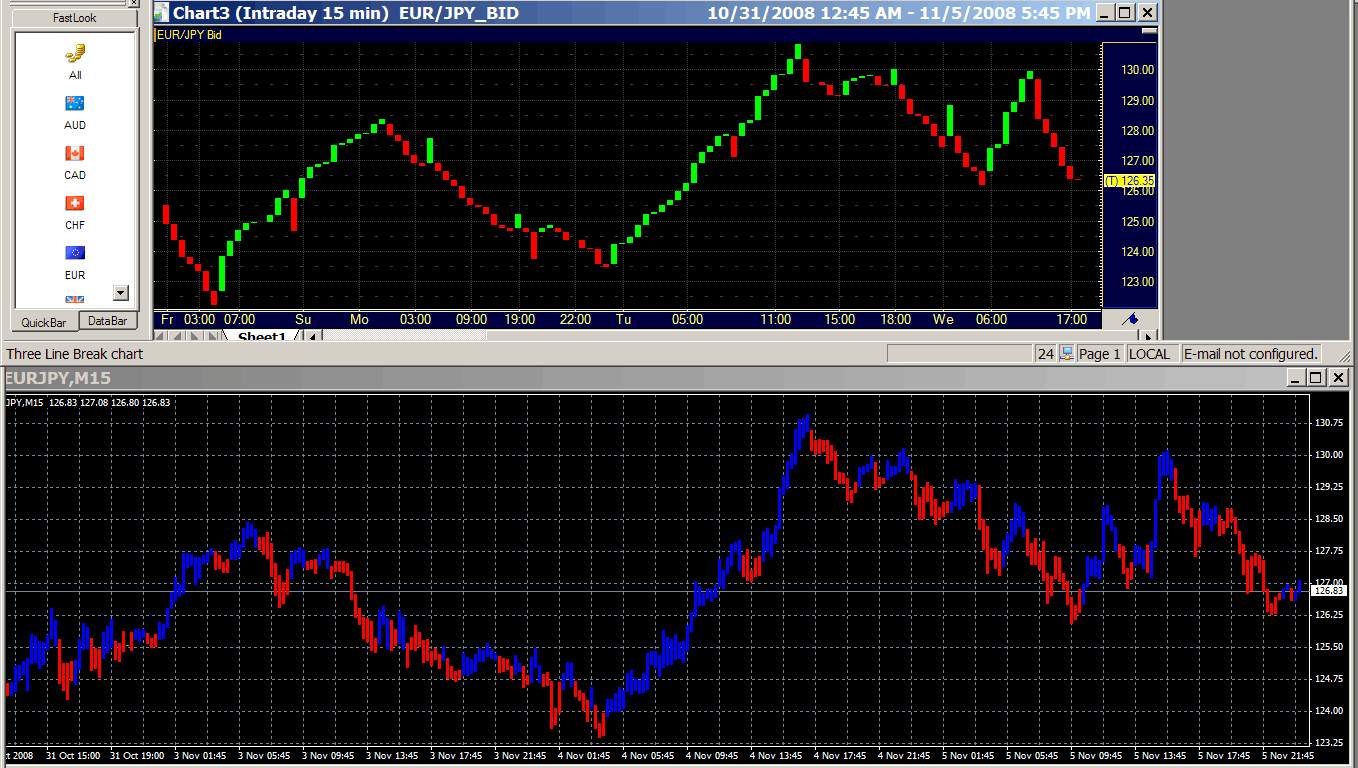Click the EURJPY M15 OHLC info line

point(88,402)
